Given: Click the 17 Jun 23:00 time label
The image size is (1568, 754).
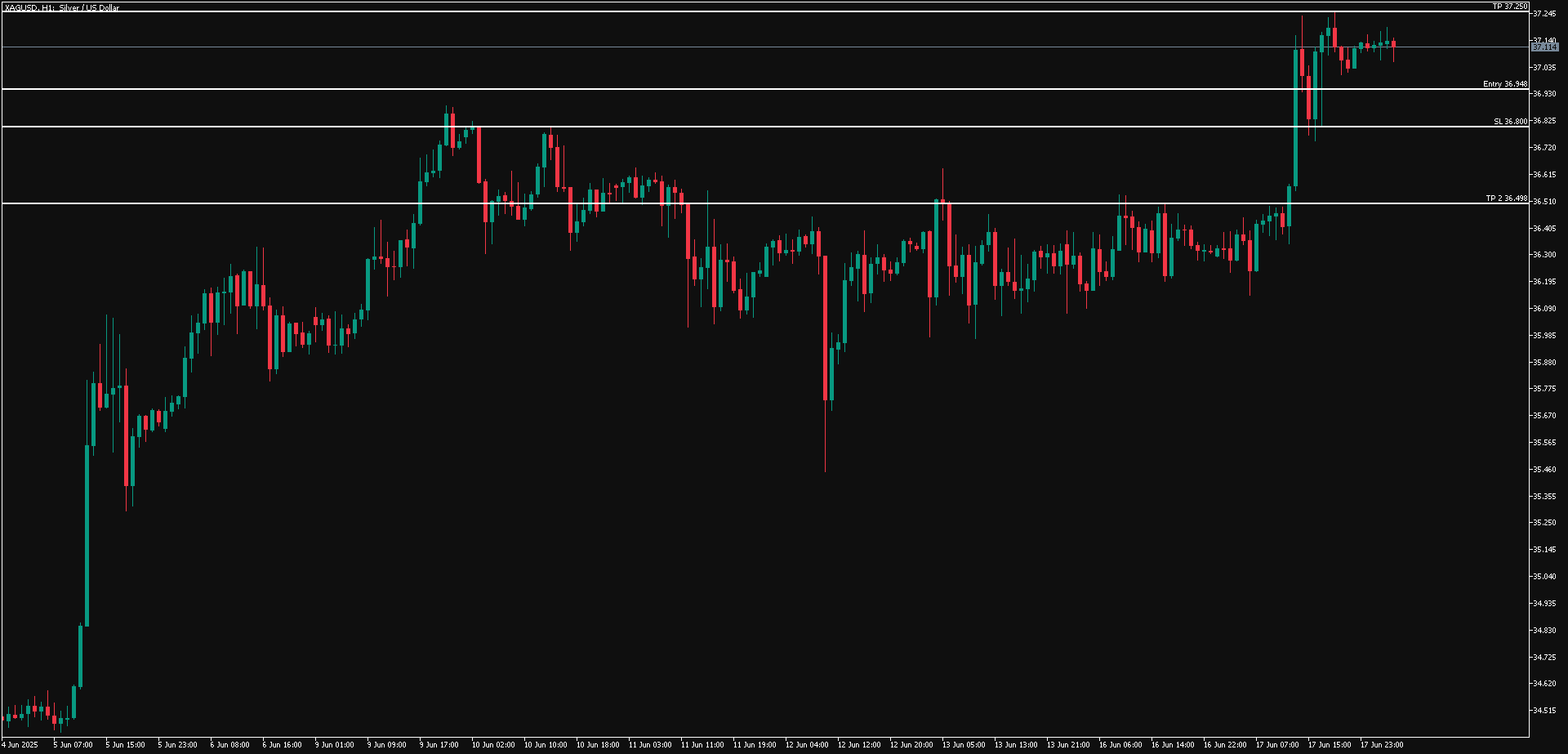Looking at the screenshot, I should point(1381,745).
